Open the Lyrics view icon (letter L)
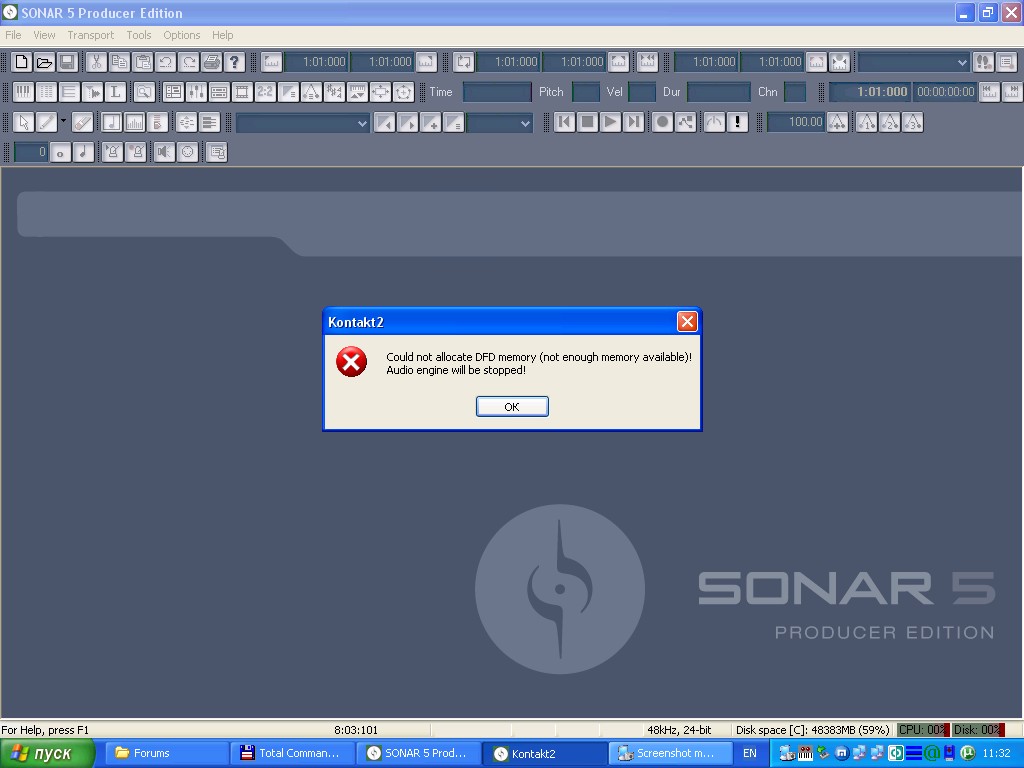The height and width of the screenshot is (768, 1024). tap(115, 92)
